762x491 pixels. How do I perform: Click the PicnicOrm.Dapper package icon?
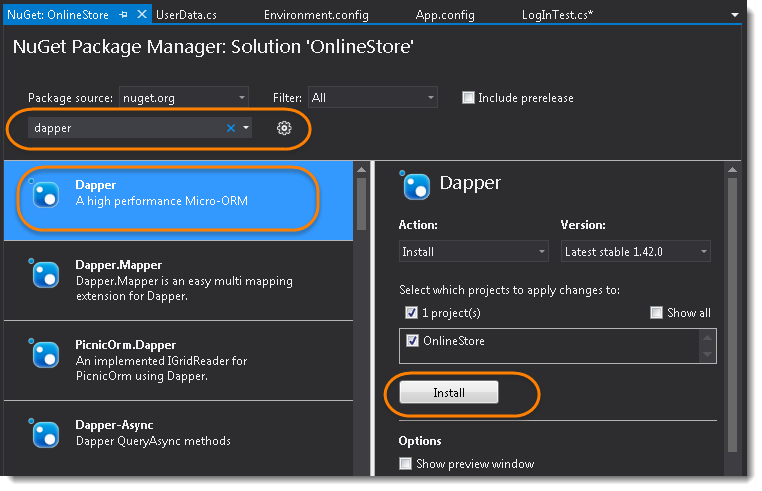pos(45,353)
